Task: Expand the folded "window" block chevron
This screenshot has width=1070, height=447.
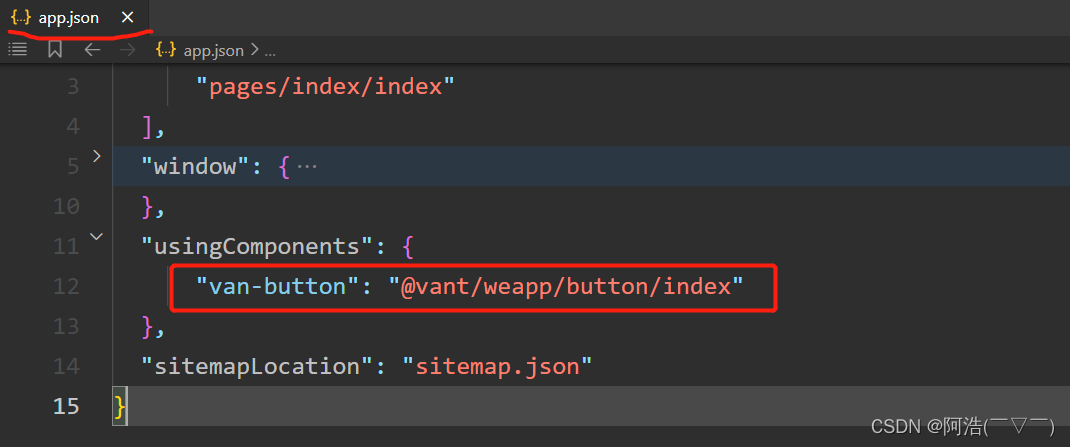Action: (96, 155)
